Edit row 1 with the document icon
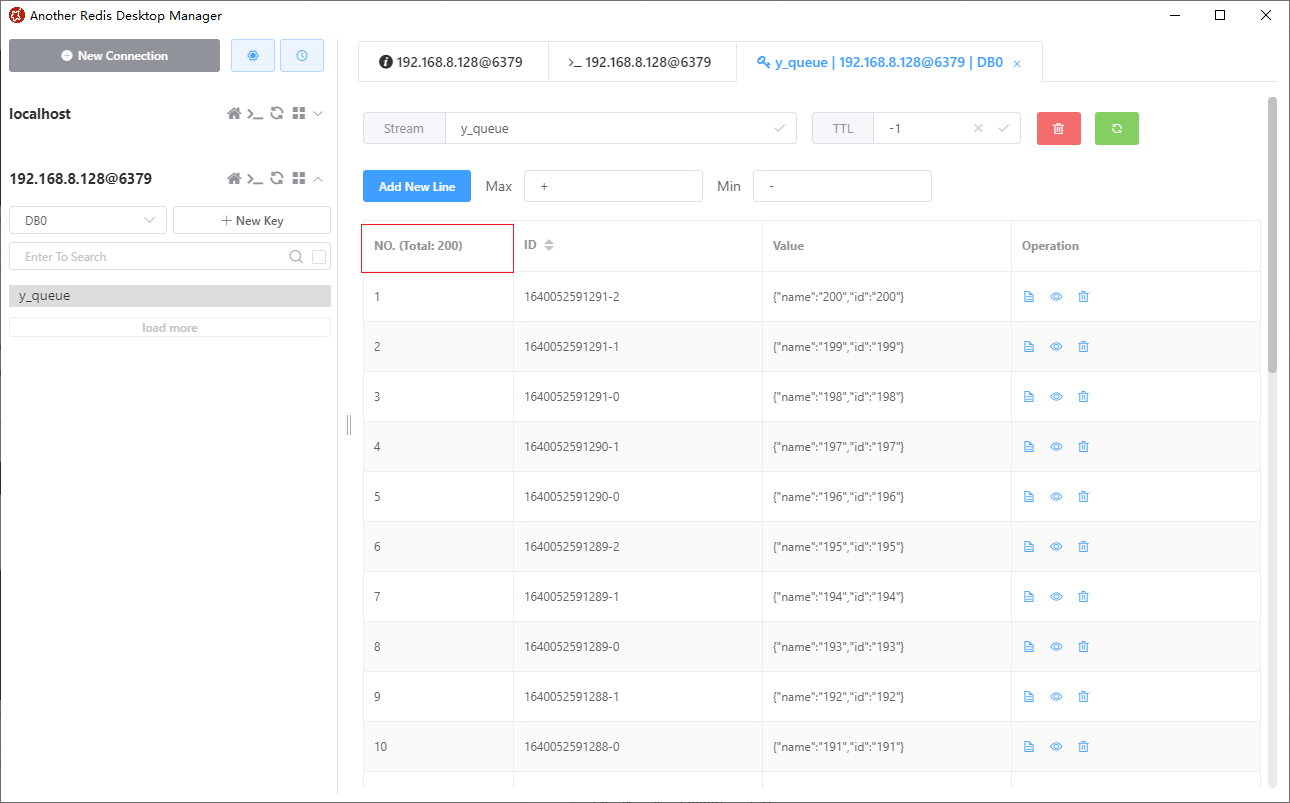This screenshot has width=1290, height=803. tap(1029, 296)
